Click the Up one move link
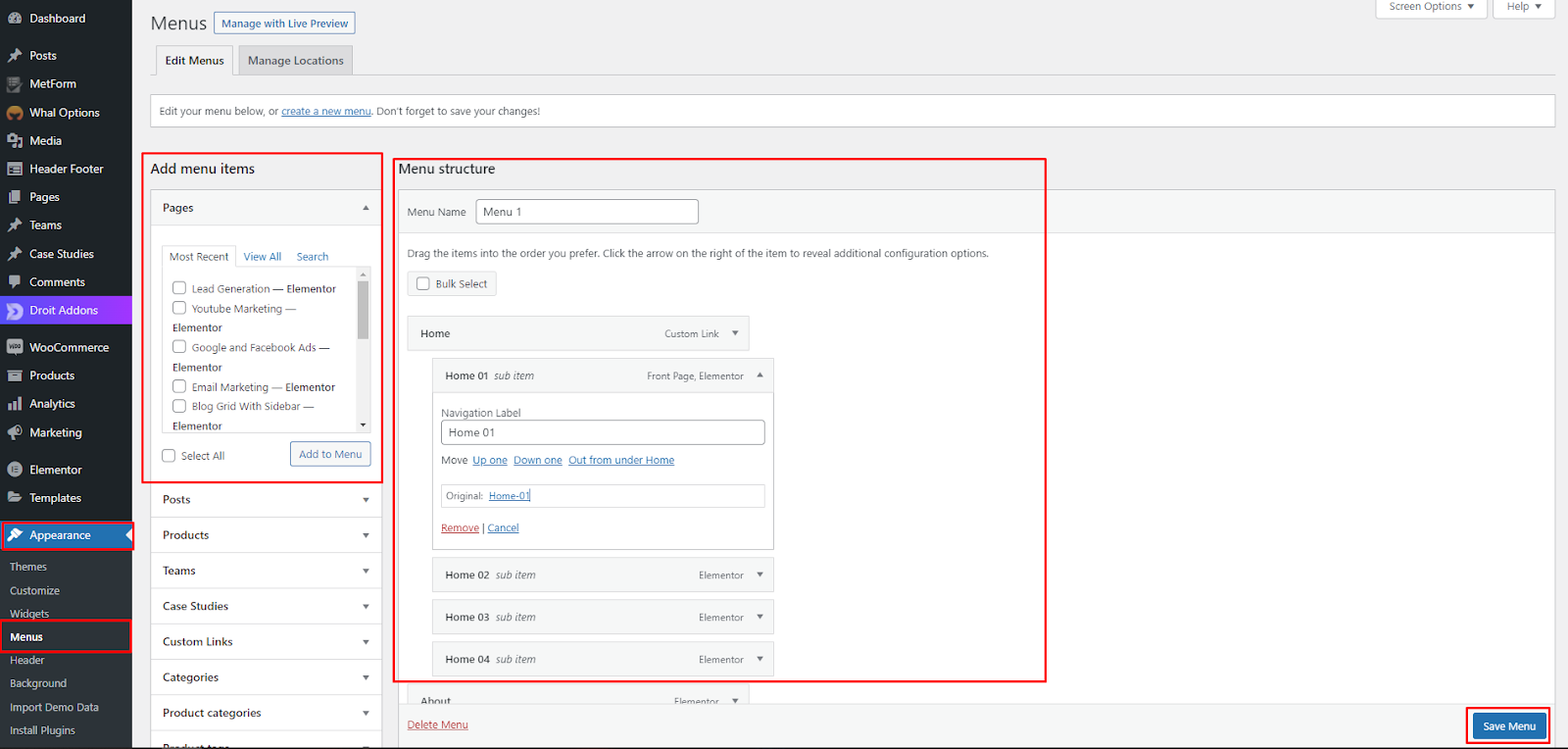This screenshot has width=1568, height=749. click(x=490, y=461)
